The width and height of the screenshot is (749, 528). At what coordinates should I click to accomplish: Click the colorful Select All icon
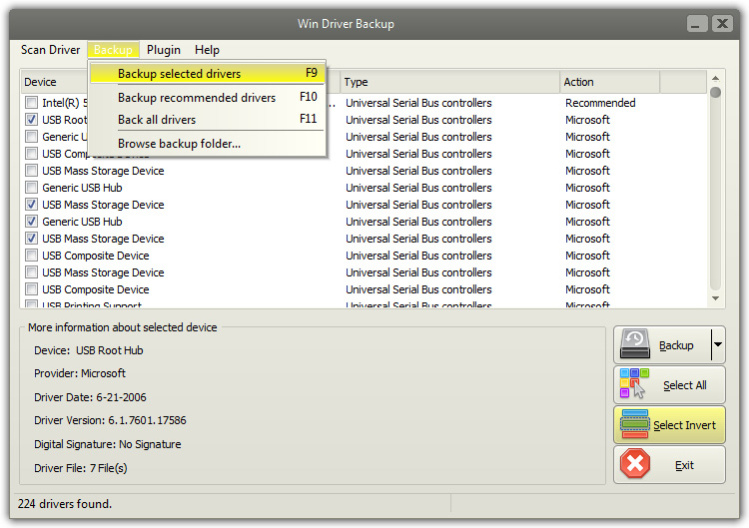point(635,385)
